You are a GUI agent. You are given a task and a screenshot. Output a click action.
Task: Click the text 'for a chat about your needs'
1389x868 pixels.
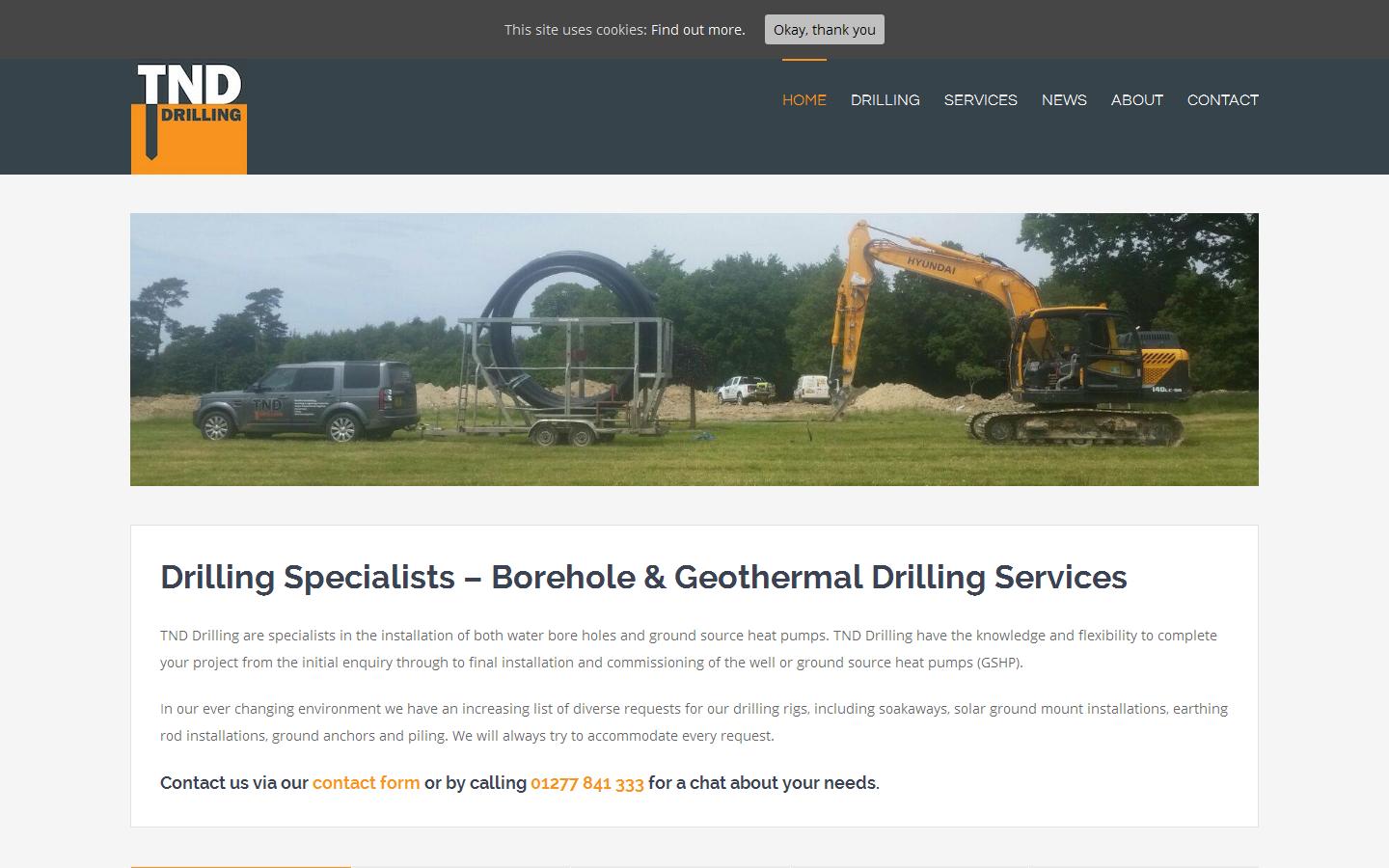[x=764, y=783]
